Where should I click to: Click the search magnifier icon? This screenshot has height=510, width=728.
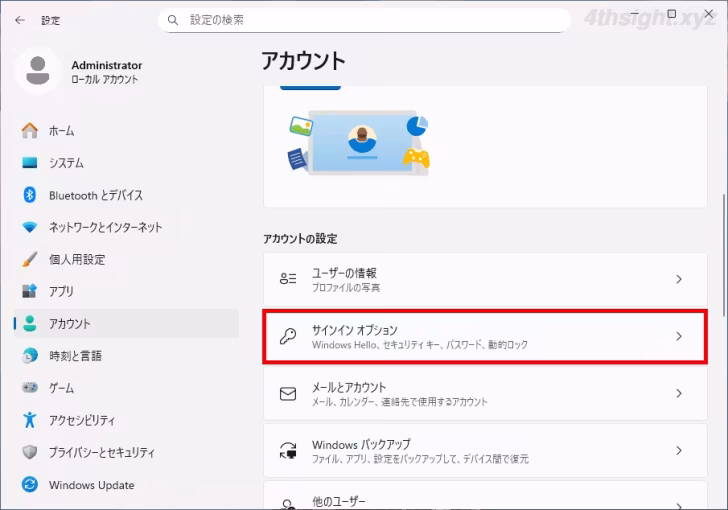coord(173,20)
